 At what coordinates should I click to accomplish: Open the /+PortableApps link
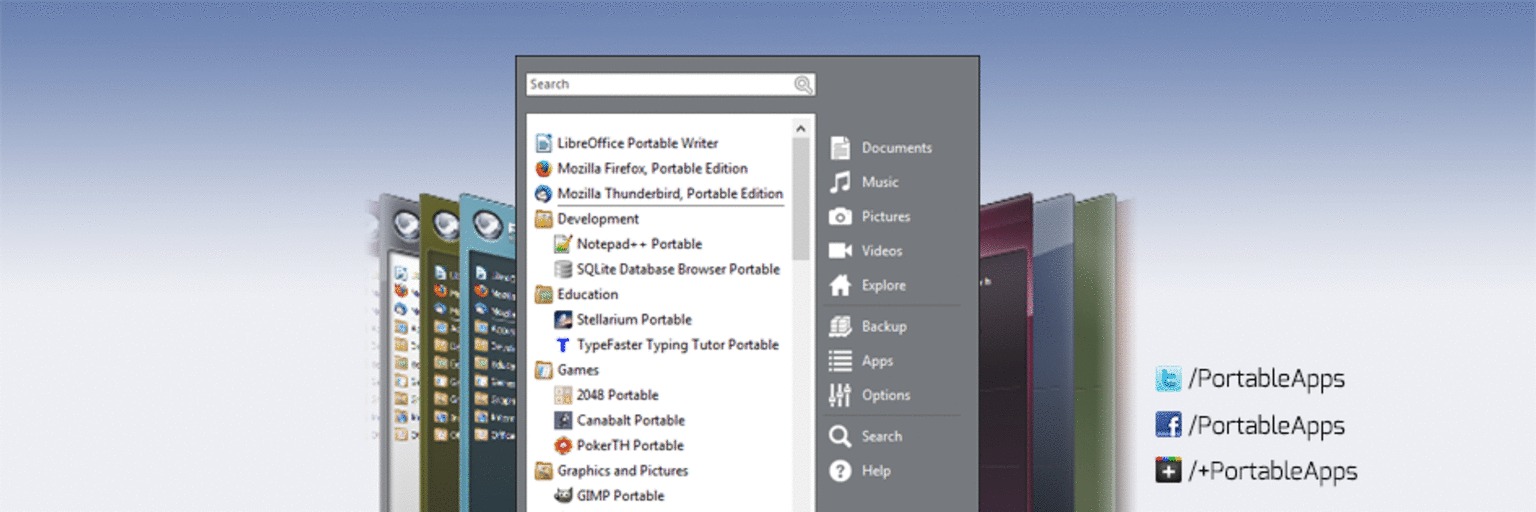[x=1272, y=471]
